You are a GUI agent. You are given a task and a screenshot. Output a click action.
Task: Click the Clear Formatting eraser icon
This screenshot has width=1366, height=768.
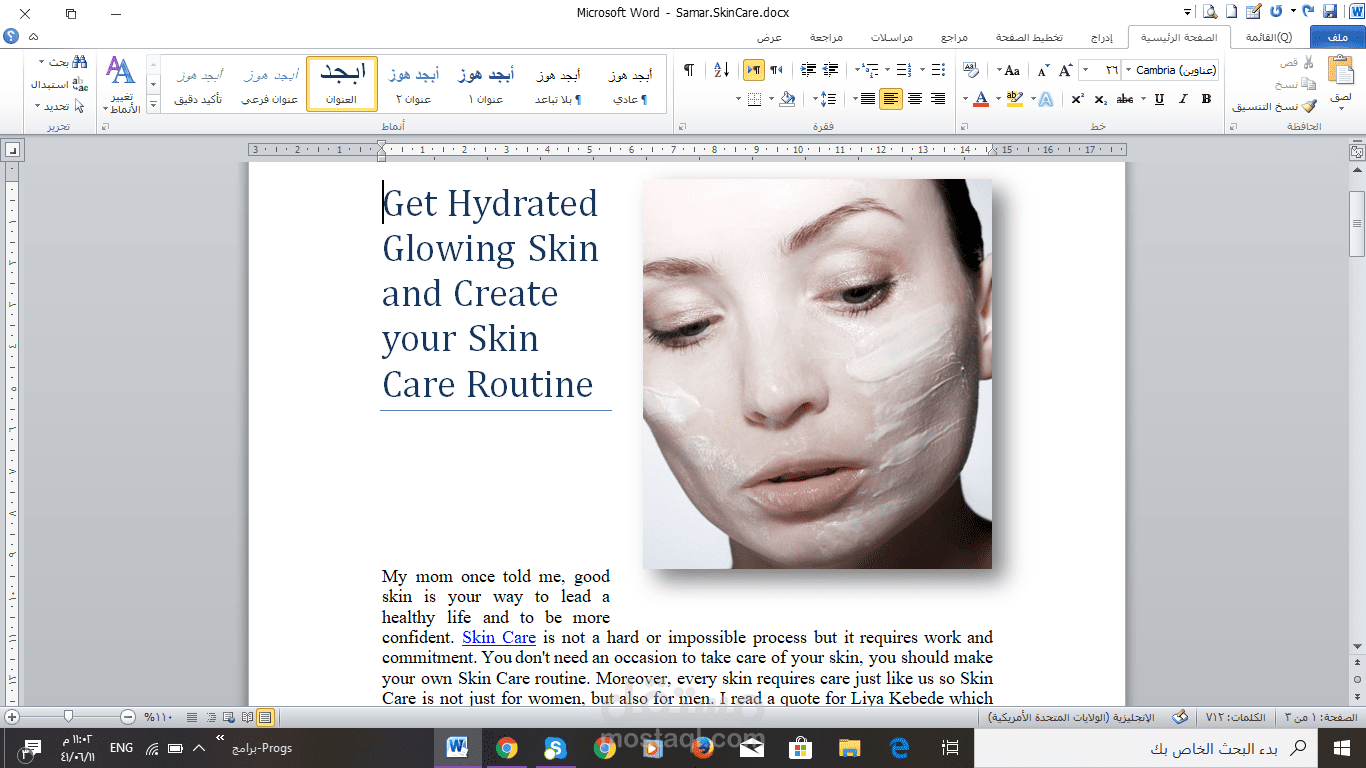[x=971, y=70]
